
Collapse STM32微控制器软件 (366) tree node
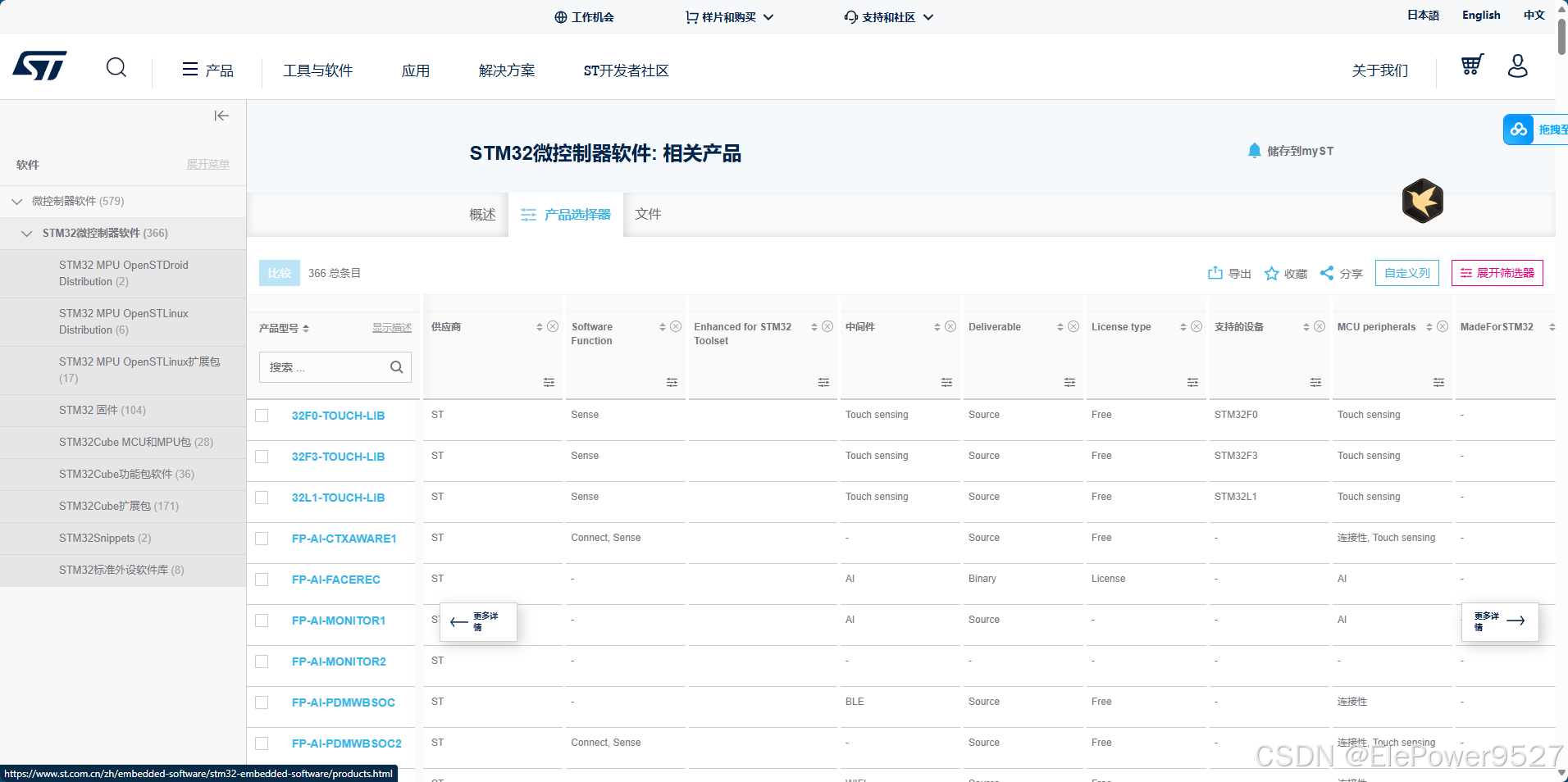click(27, 234)
